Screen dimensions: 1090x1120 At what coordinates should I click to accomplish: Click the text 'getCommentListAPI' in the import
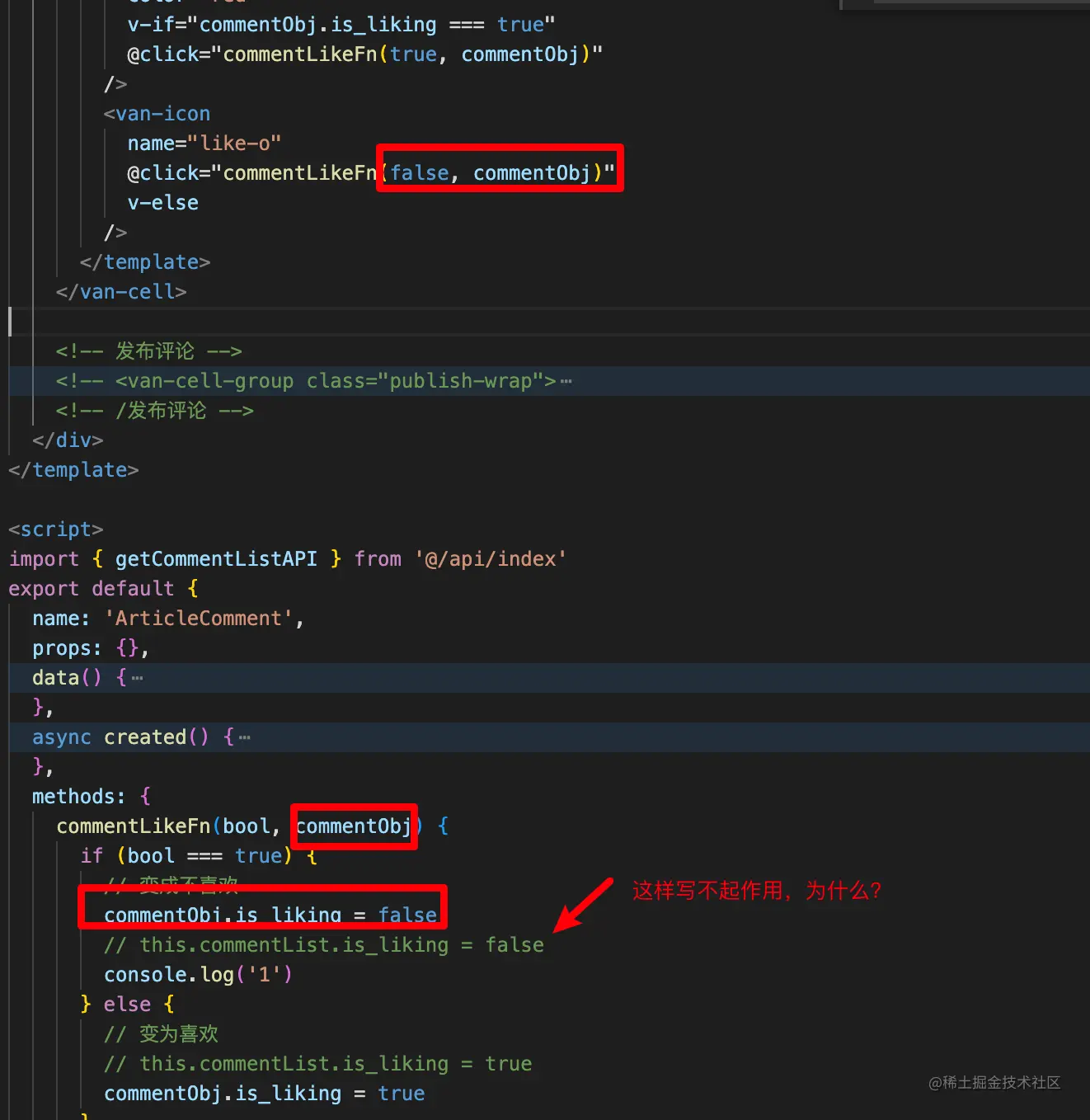click(216, 559)
